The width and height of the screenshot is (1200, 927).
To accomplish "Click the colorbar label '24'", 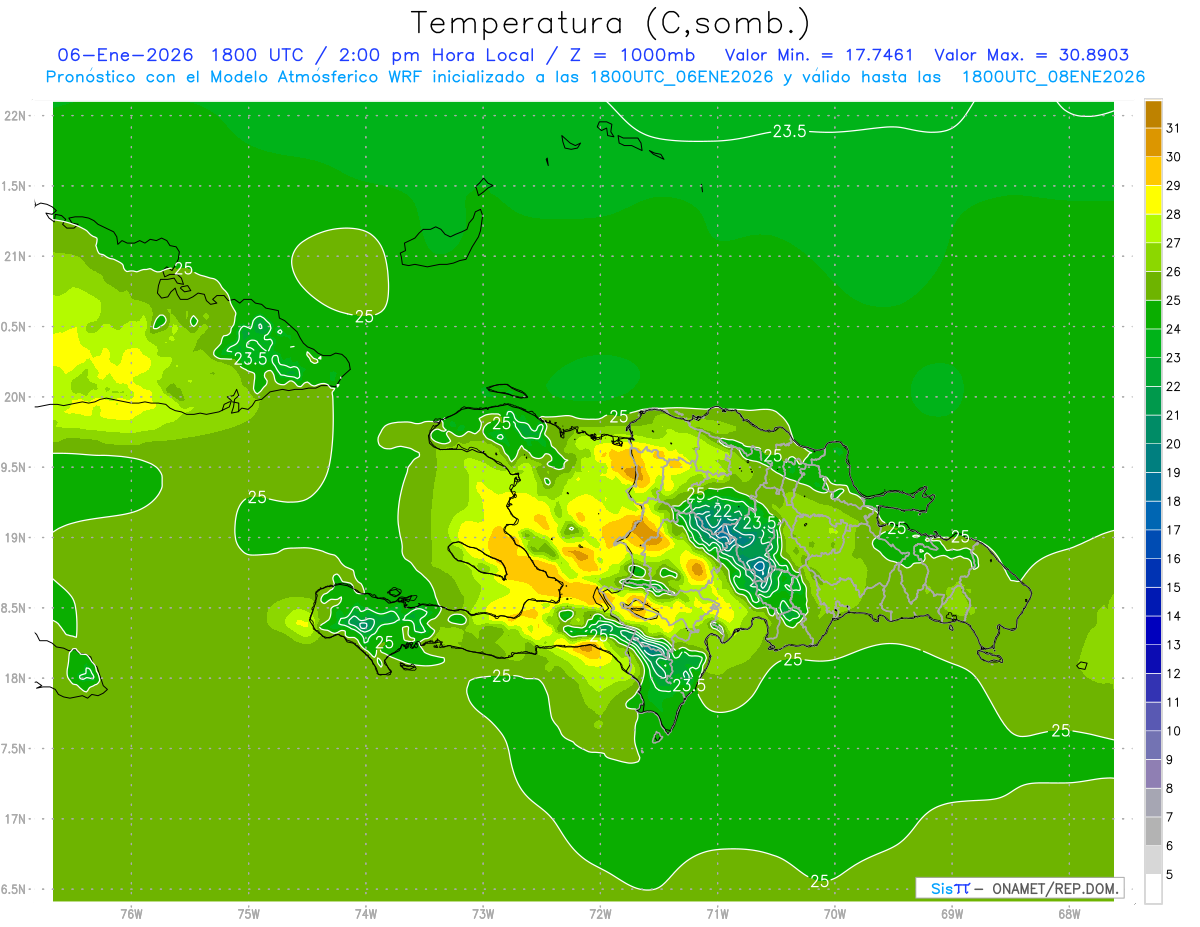I will tap(1174, 329).
